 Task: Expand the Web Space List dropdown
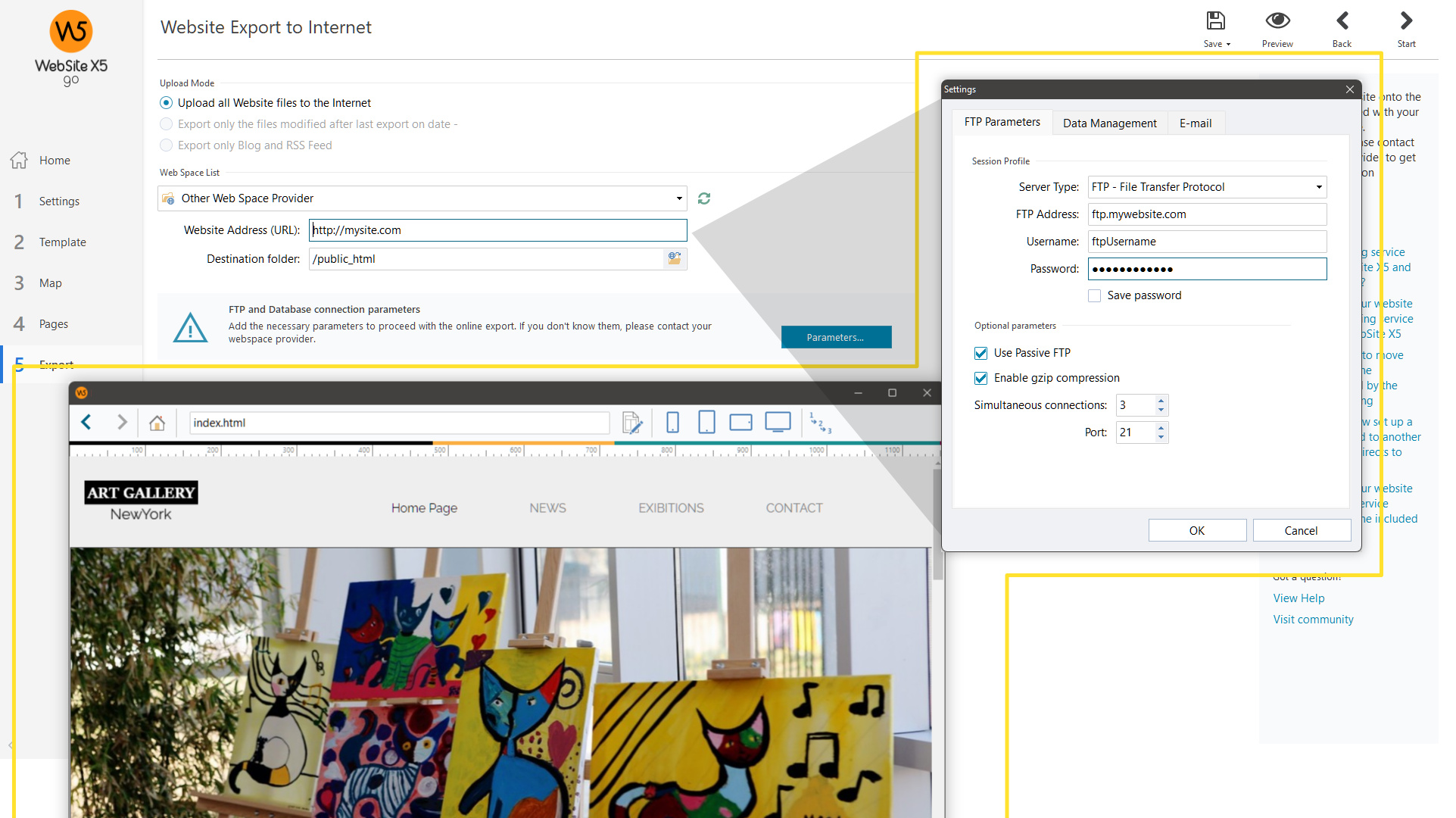[x=679, y=198]
